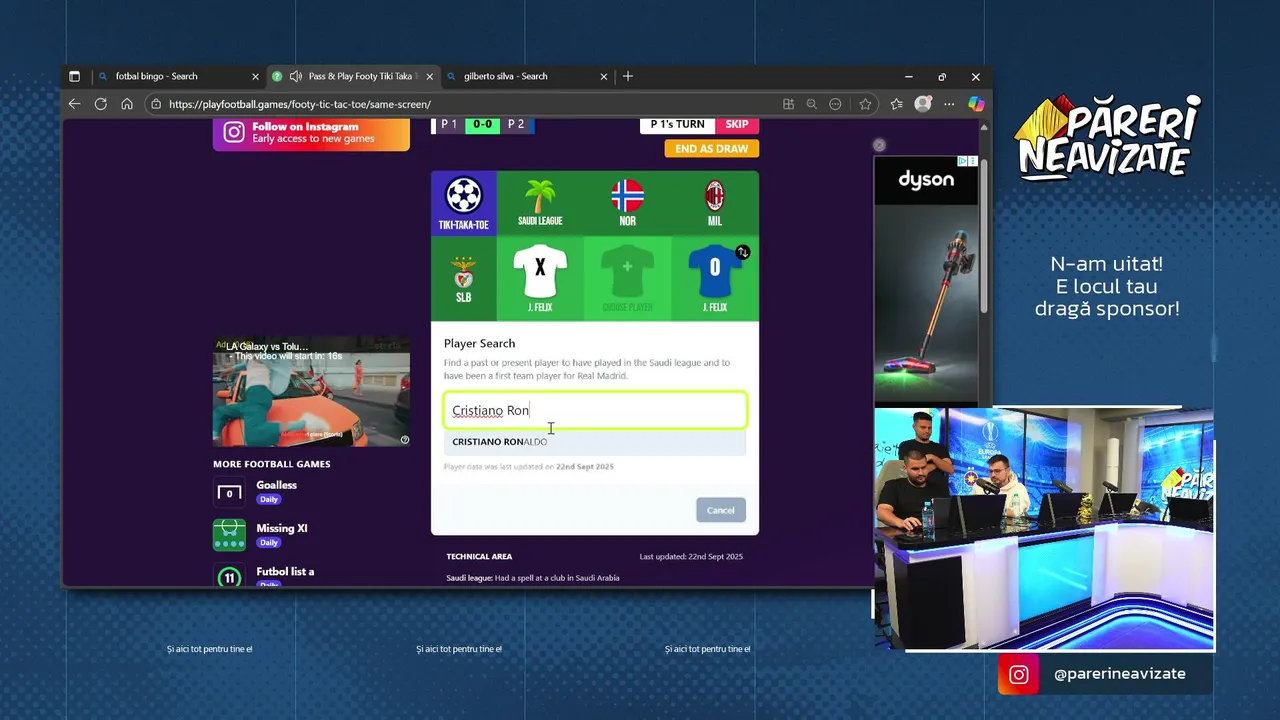Screen dimensions: 1280x720
Task: Click the page vertical scrollbar
Action: coord(985,235)
